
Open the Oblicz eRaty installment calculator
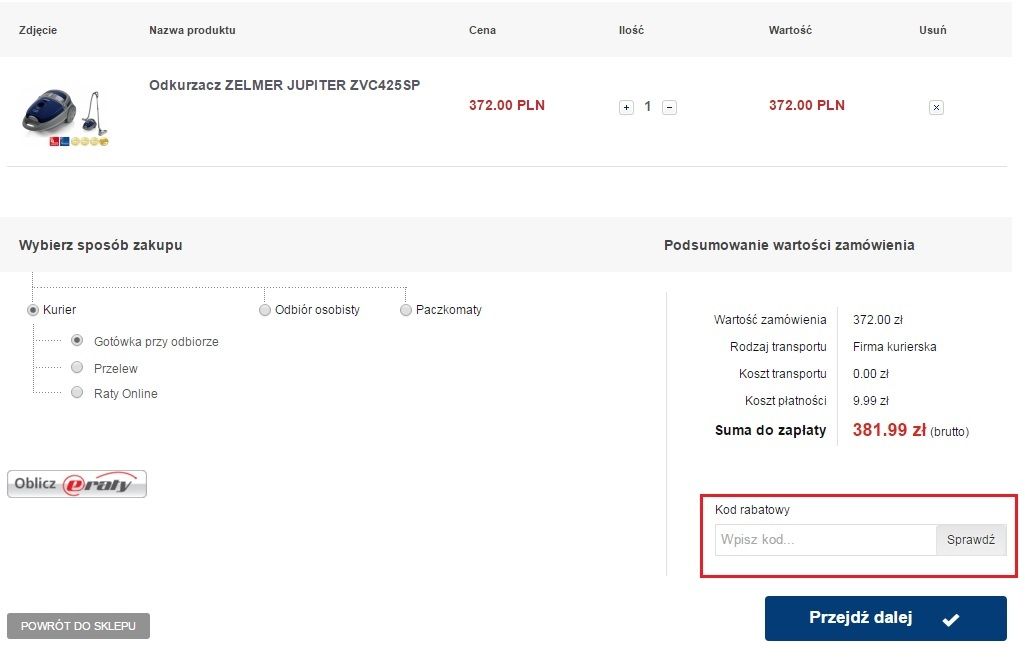click(77, 484)
